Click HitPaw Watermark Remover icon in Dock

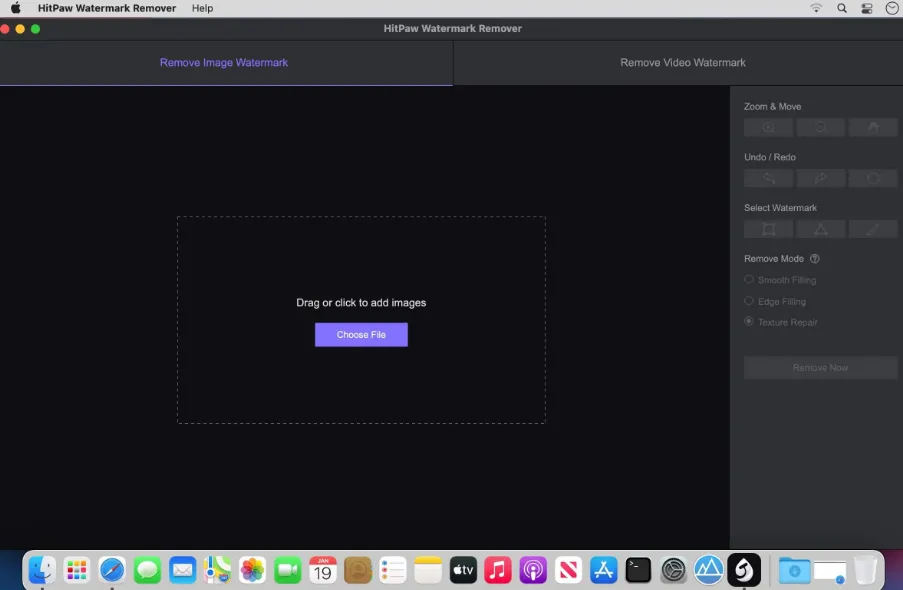pos(743,570)
